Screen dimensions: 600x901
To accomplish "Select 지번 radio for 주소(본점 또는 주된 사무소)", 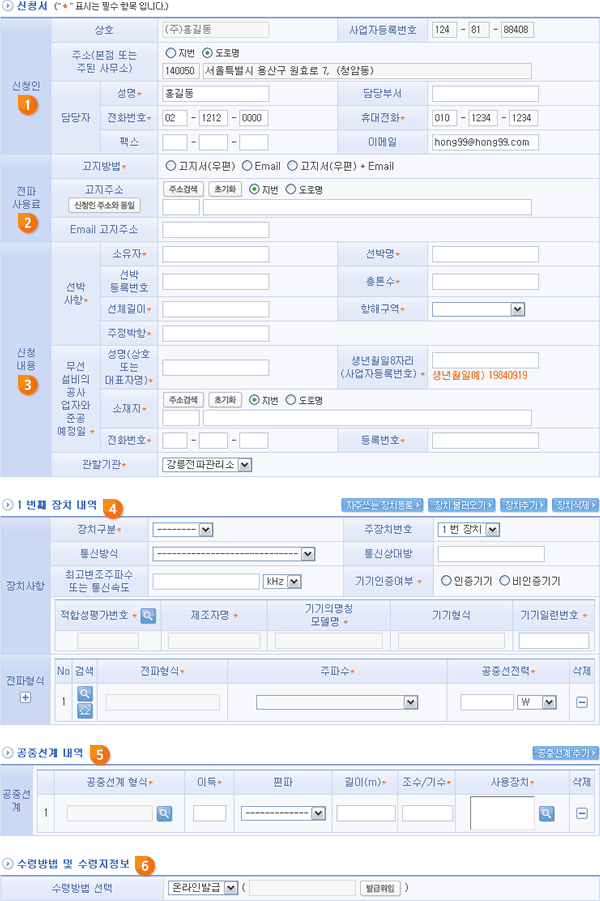I will (171, 53).
